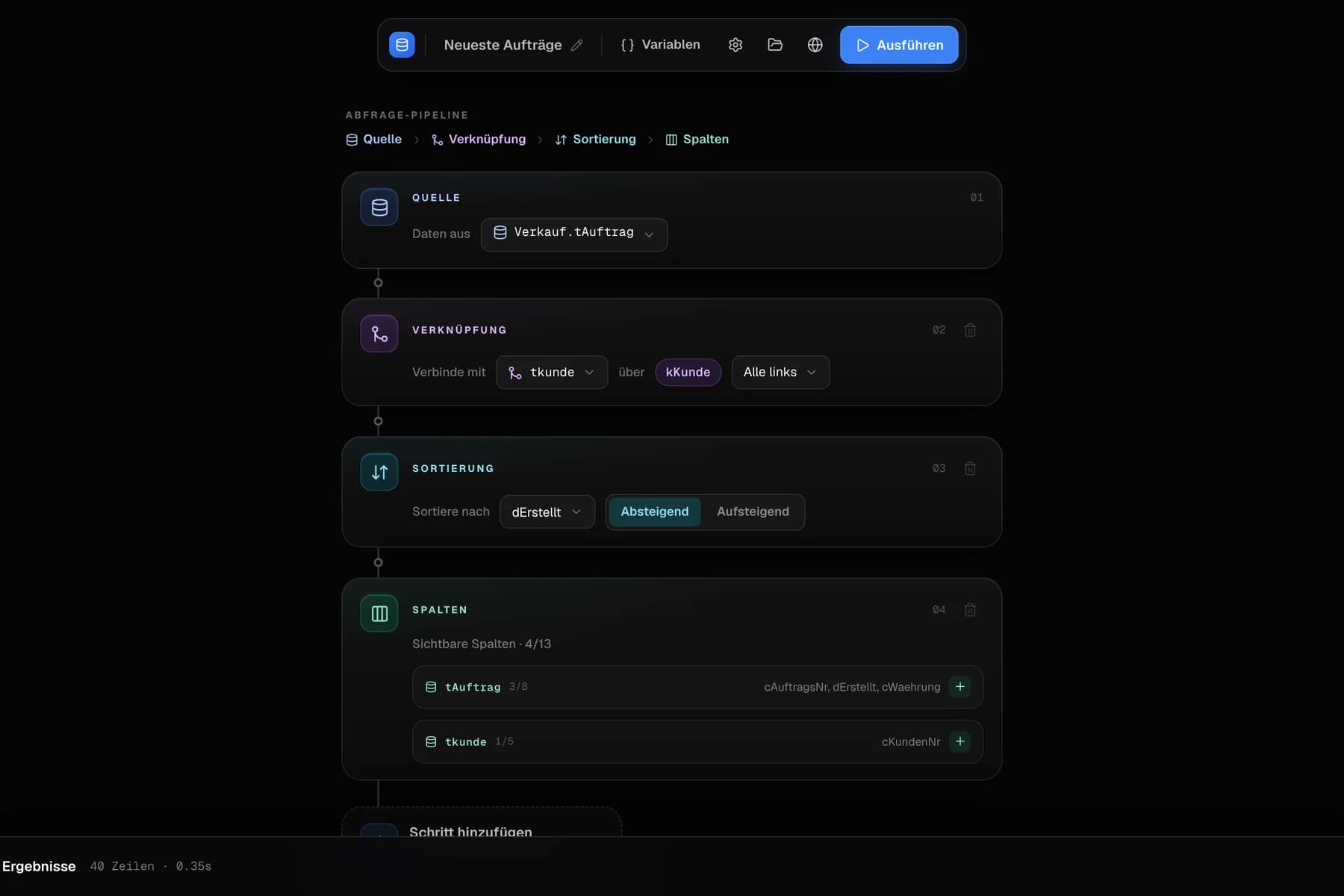Click cAuftragsNr, dErstellt, cWaehrung column list
This screenshot has width=1344, height=896.
coord(852,688)
